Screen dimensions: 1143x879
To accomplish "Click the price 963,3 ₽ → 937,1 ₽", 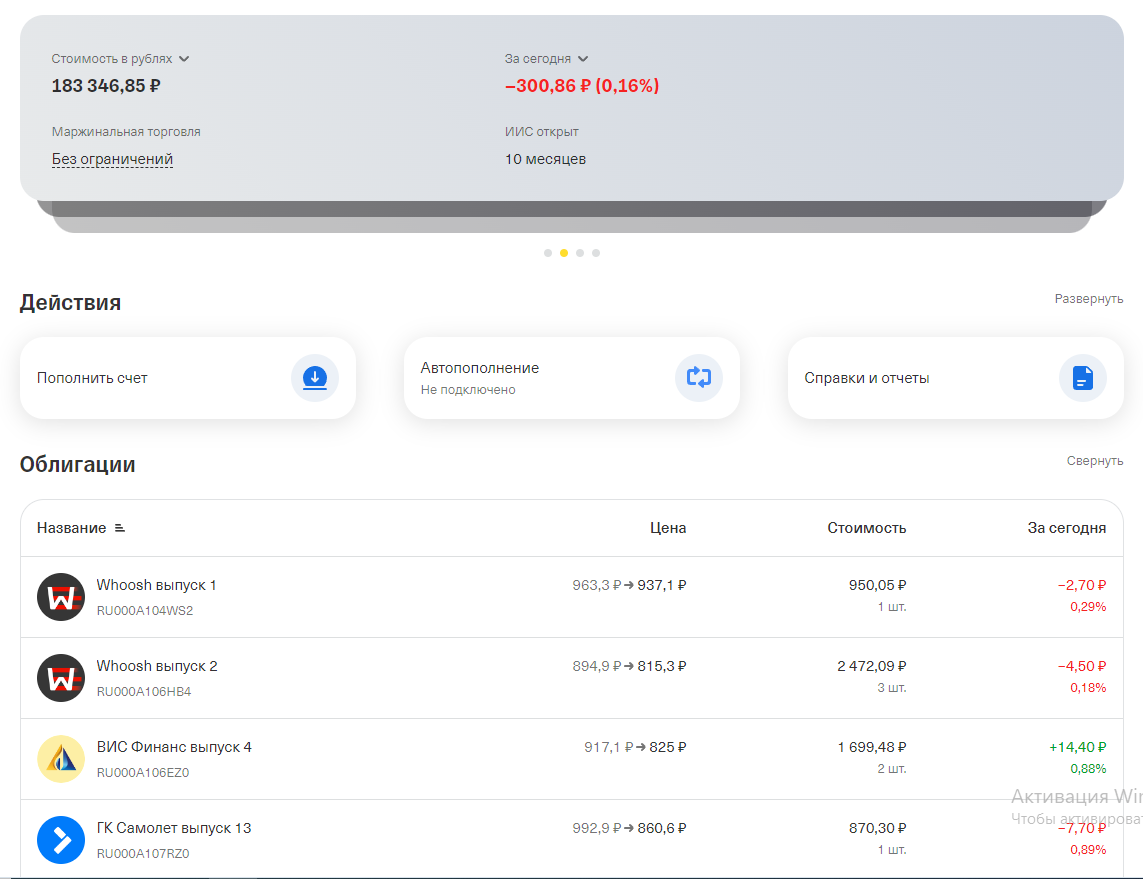I will click(x=629, y=585).
